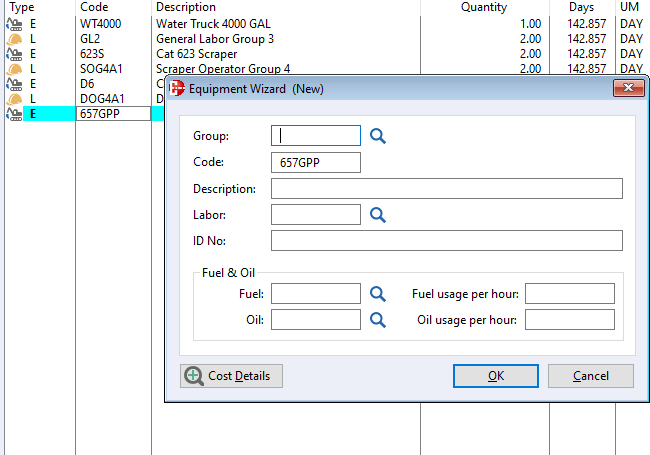650x455 pixels.
Task: Click the Oil usage per hour field
Action: pyautogui.click(x=570, y=320)
